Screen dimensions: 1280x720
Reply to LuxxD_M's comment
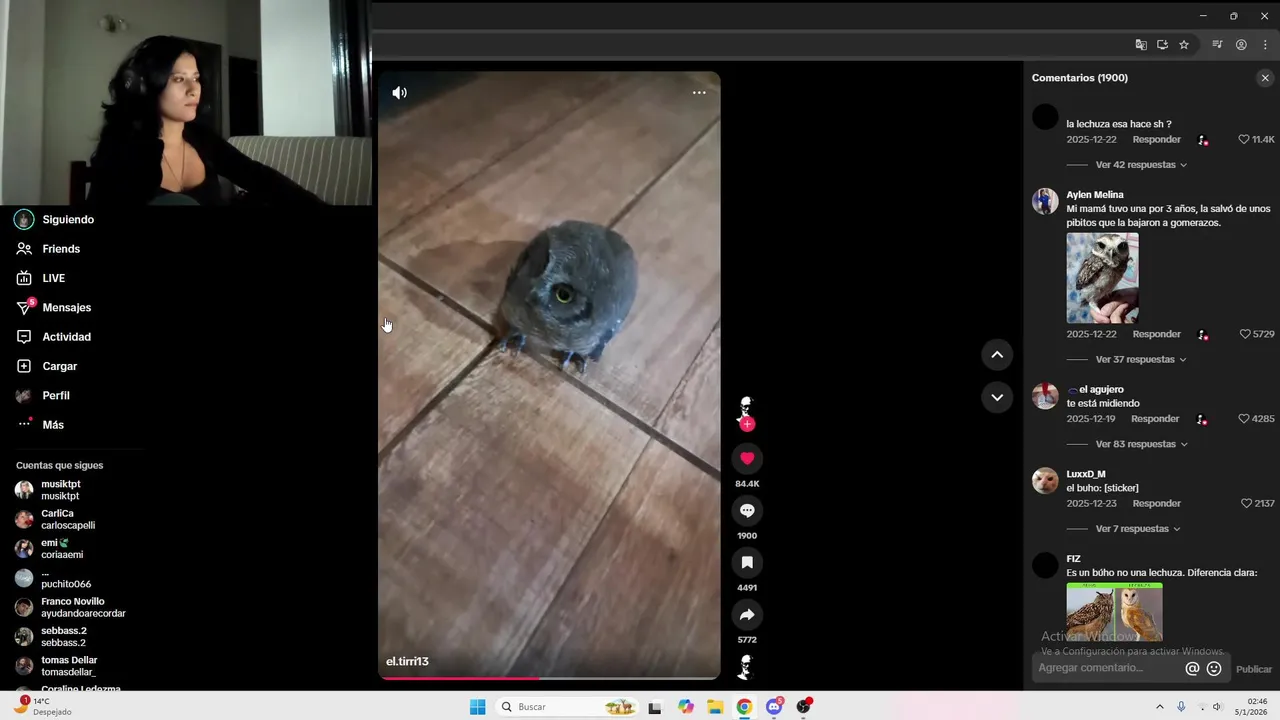[x=1156, y=504]
